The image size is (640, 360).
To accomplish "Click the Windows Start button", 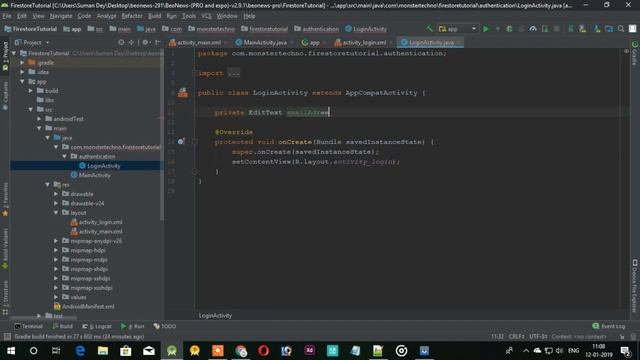I will point(11,351).
